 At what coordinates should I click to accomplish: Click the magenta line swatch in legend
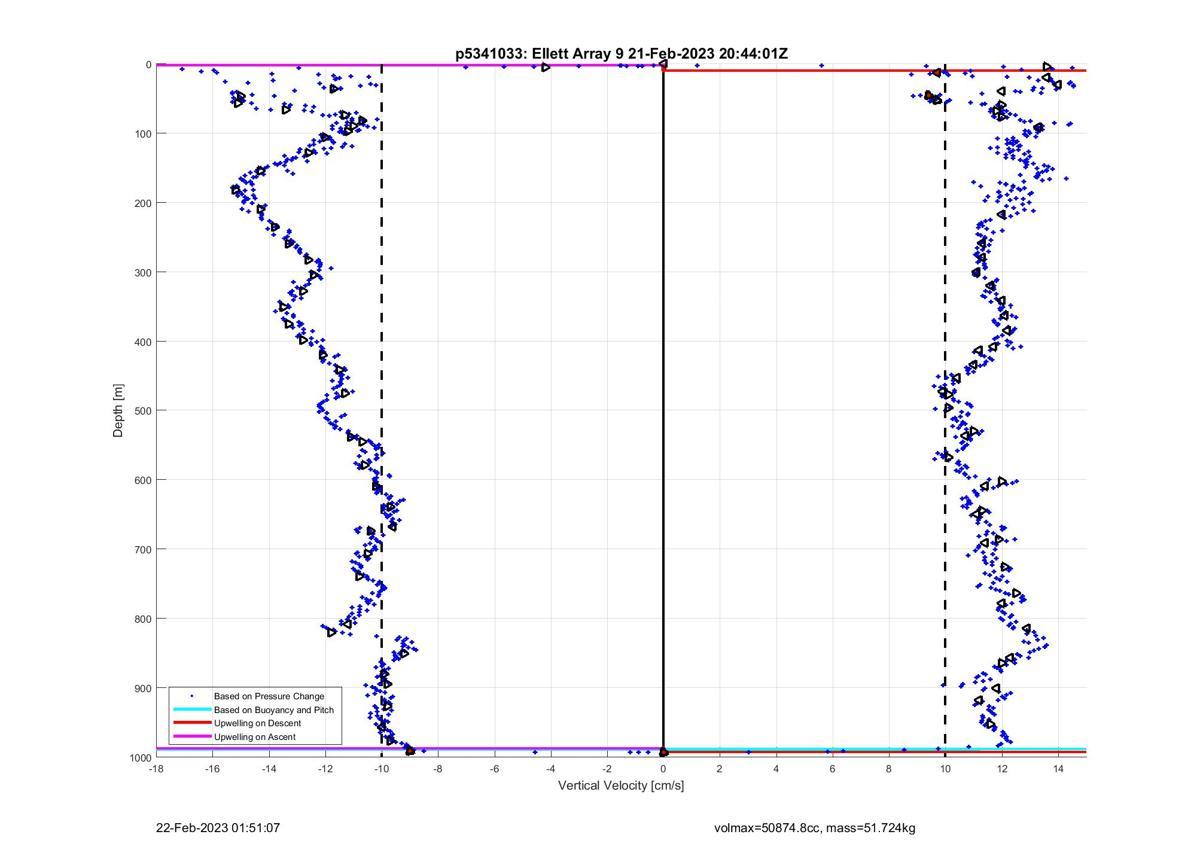coord(191,737)
